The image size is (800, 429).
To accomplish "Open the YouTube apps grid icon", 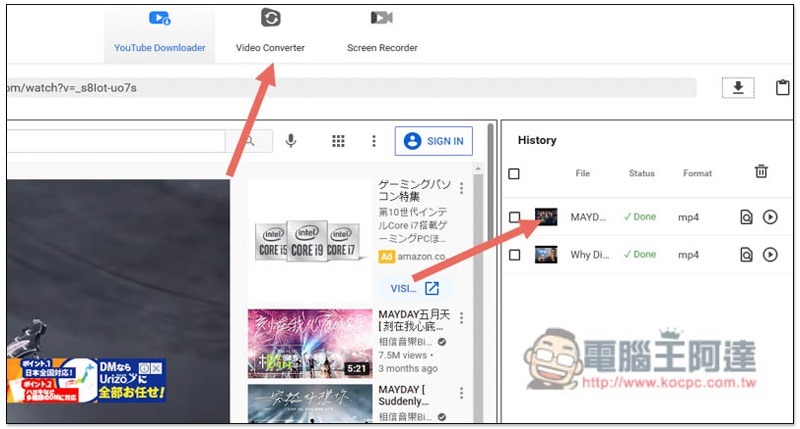I will (x=338, y=141).
